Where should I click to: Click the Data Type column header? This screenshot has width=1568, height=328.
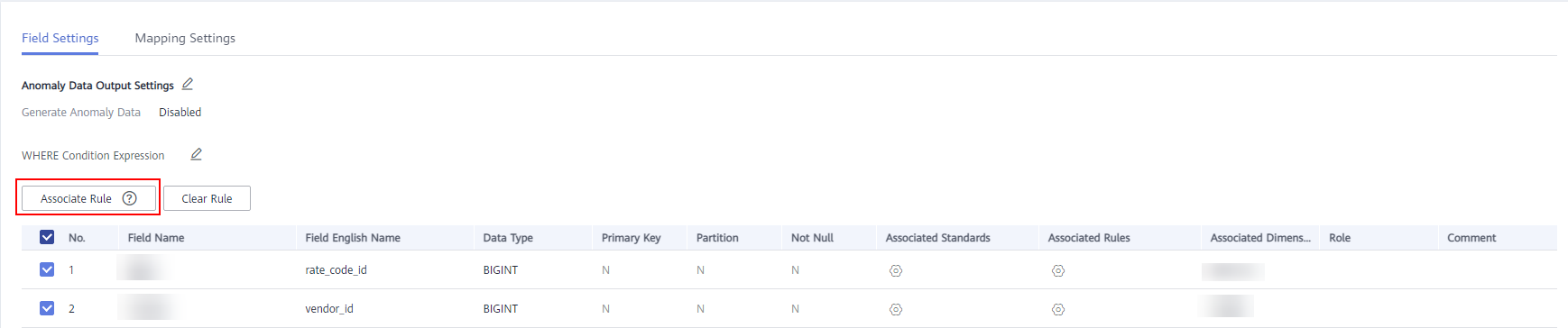tap(508, 238)
